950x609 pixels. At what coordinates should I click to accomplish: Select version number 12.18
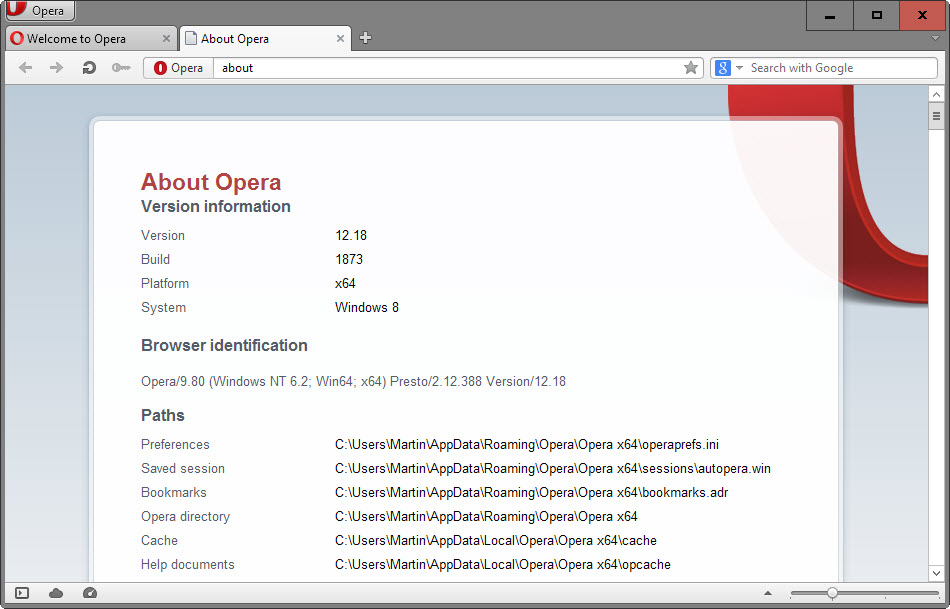(351, 236)
